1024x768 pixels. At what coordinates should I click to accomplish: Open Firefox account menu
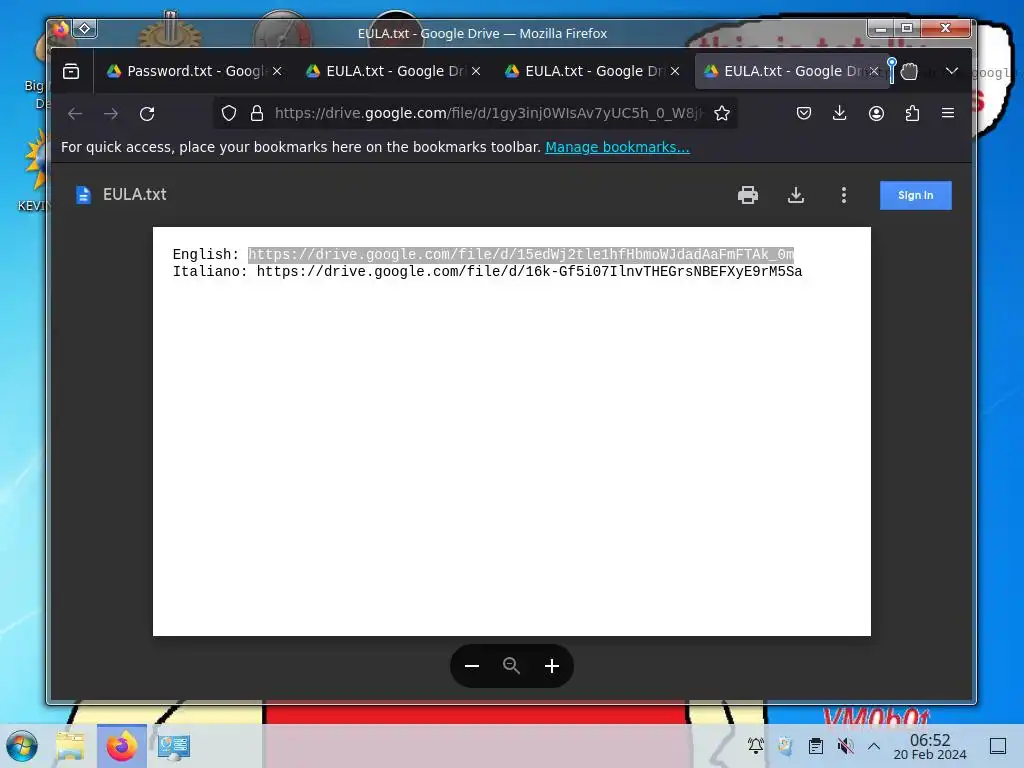[876, 114]
